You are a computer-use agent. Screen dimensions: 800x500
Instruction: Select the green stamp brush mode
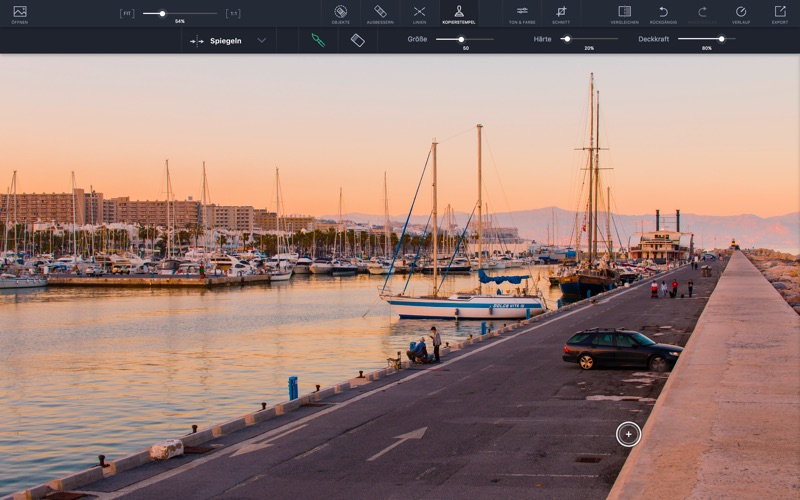(x=318, y=40)
